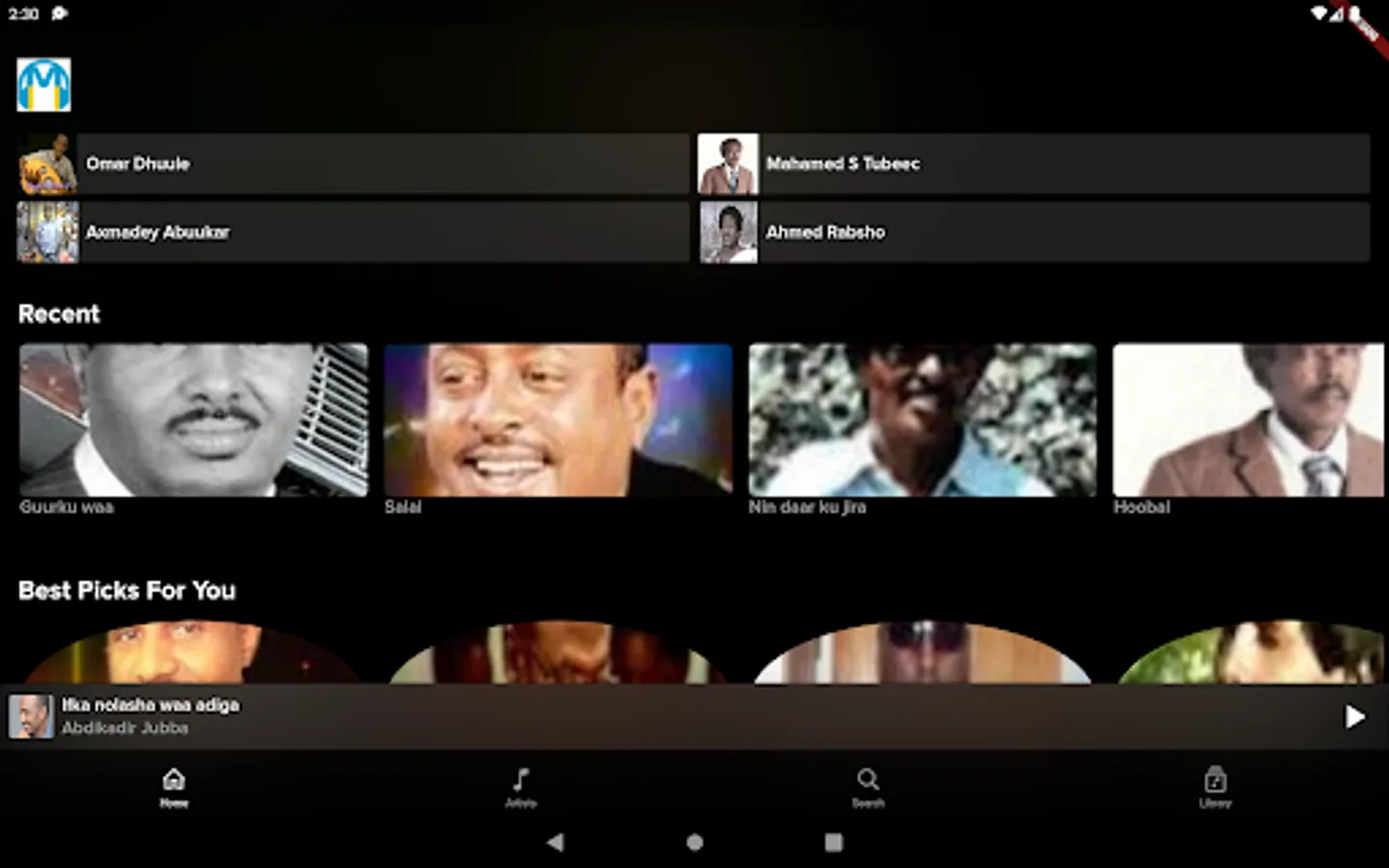
Task: Switch to the Artists tab
Action: [521, 787]
